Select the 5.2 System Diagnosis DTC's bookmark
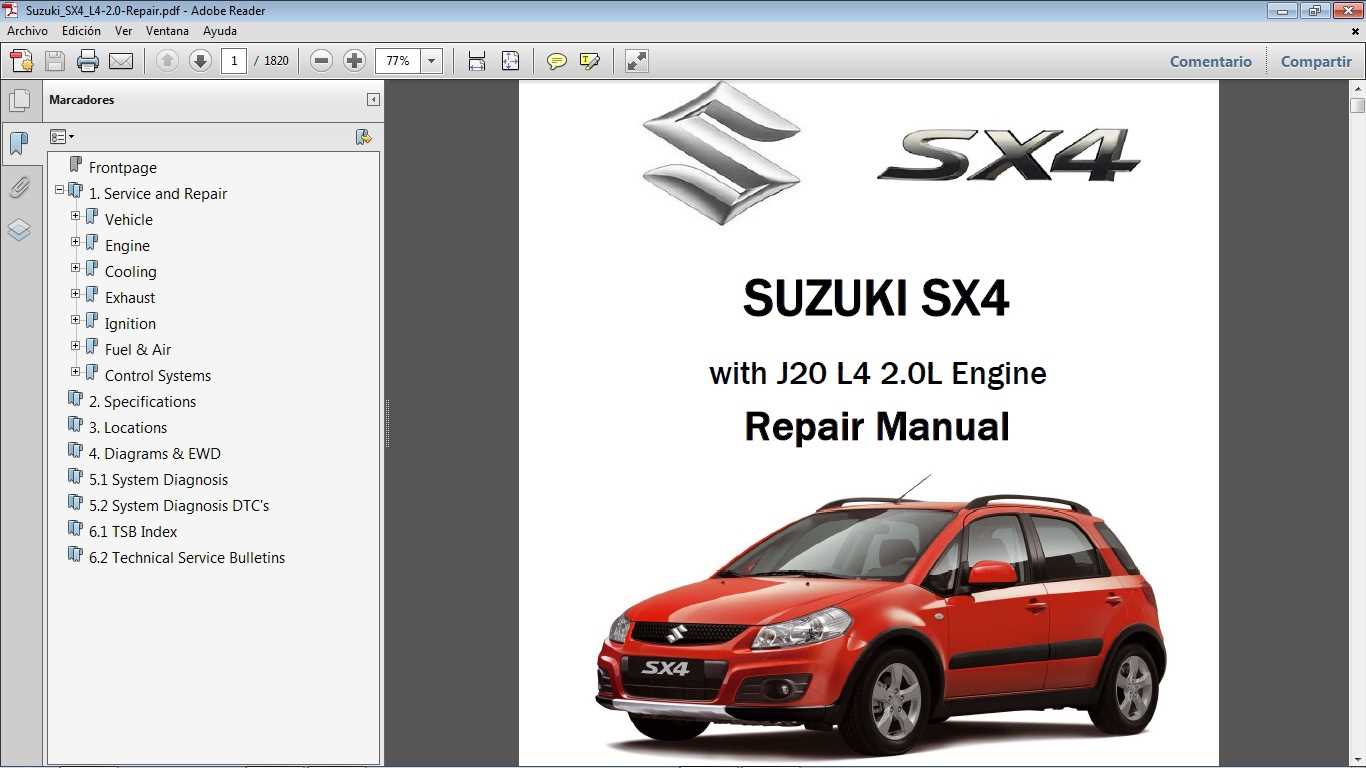 coord(179,506)
